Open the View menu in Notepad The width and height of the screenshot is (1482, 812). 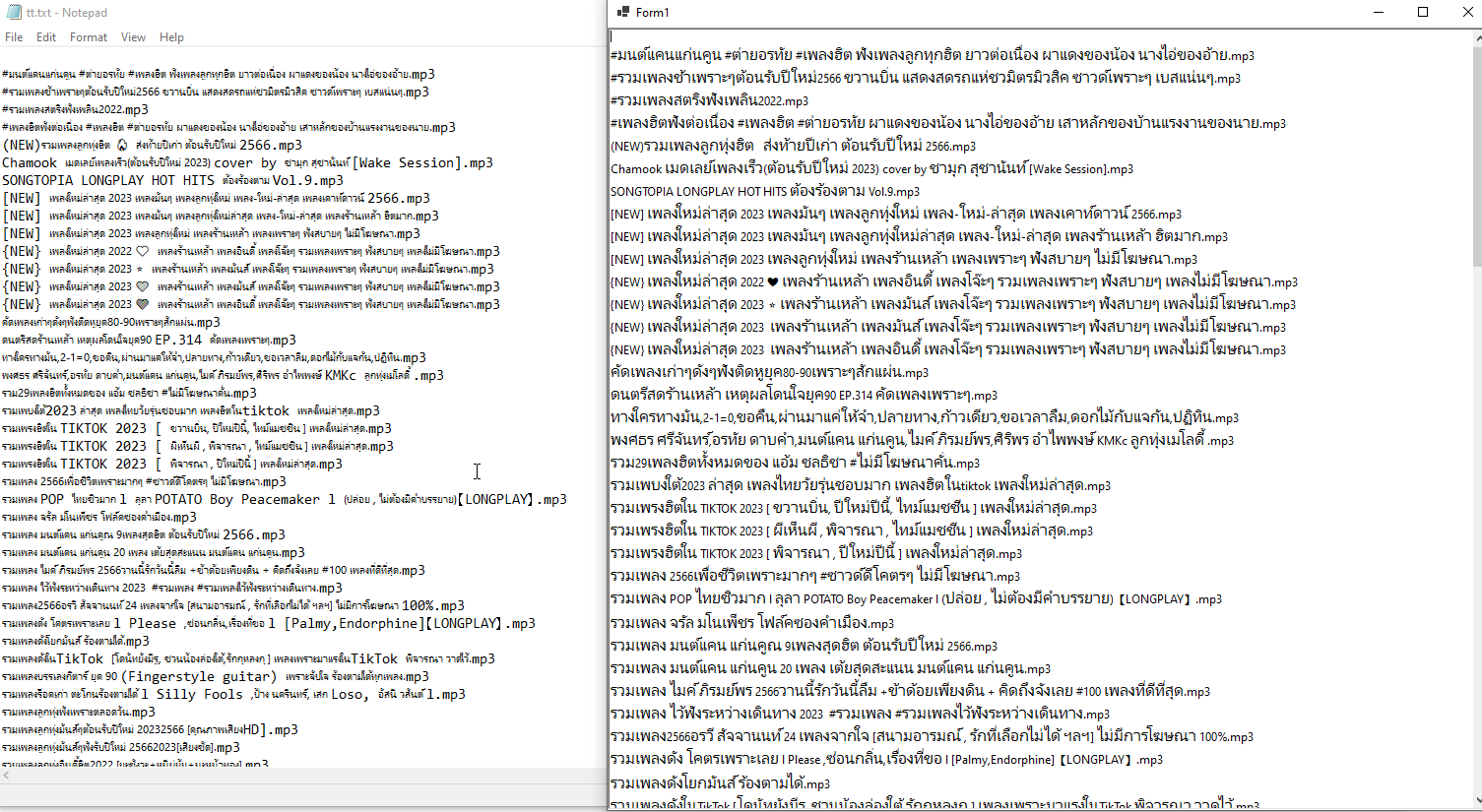(133, 37)
